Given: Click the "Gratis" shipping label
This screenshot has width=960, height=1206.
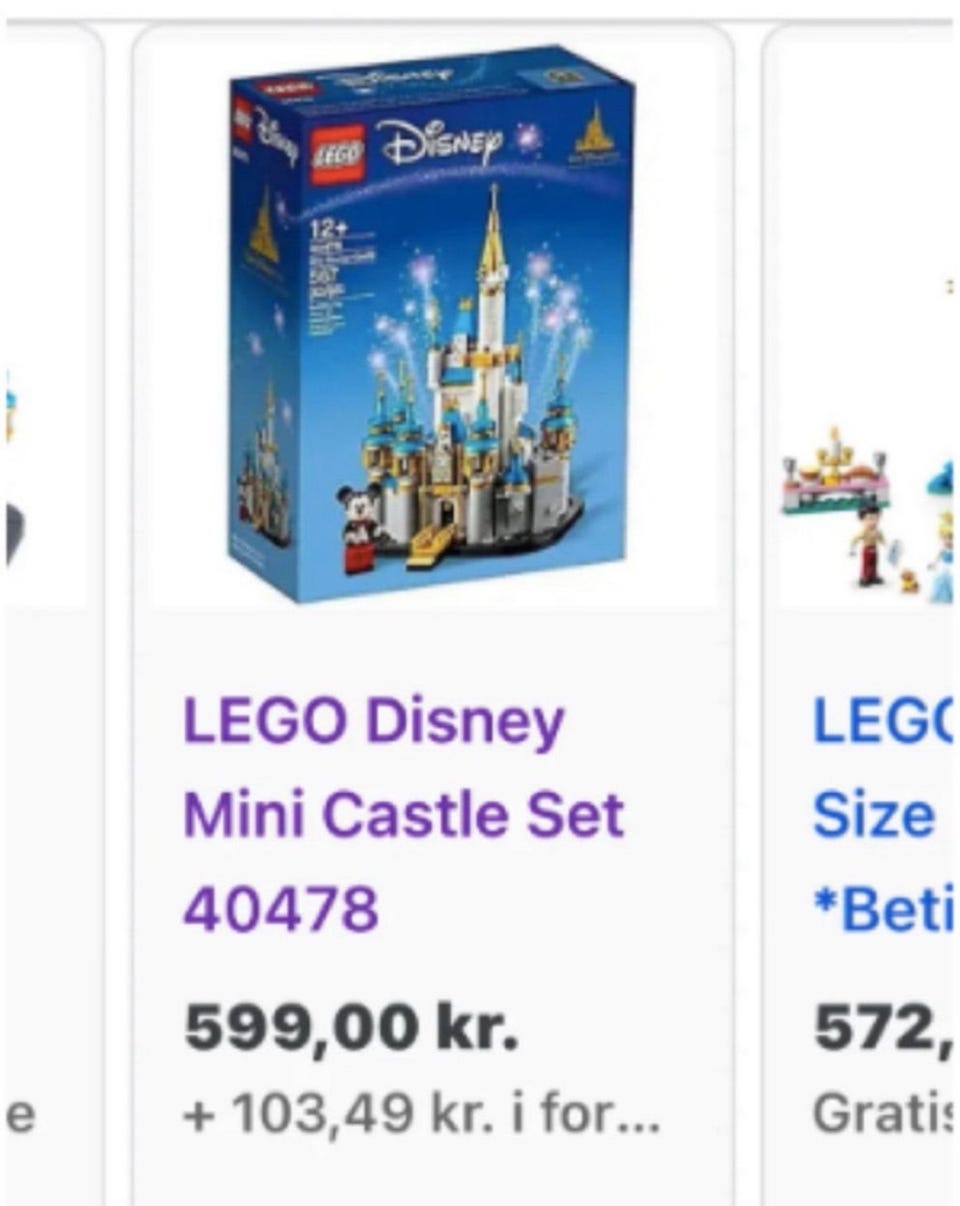Looking at the screenshot, I should point(880,1113).
